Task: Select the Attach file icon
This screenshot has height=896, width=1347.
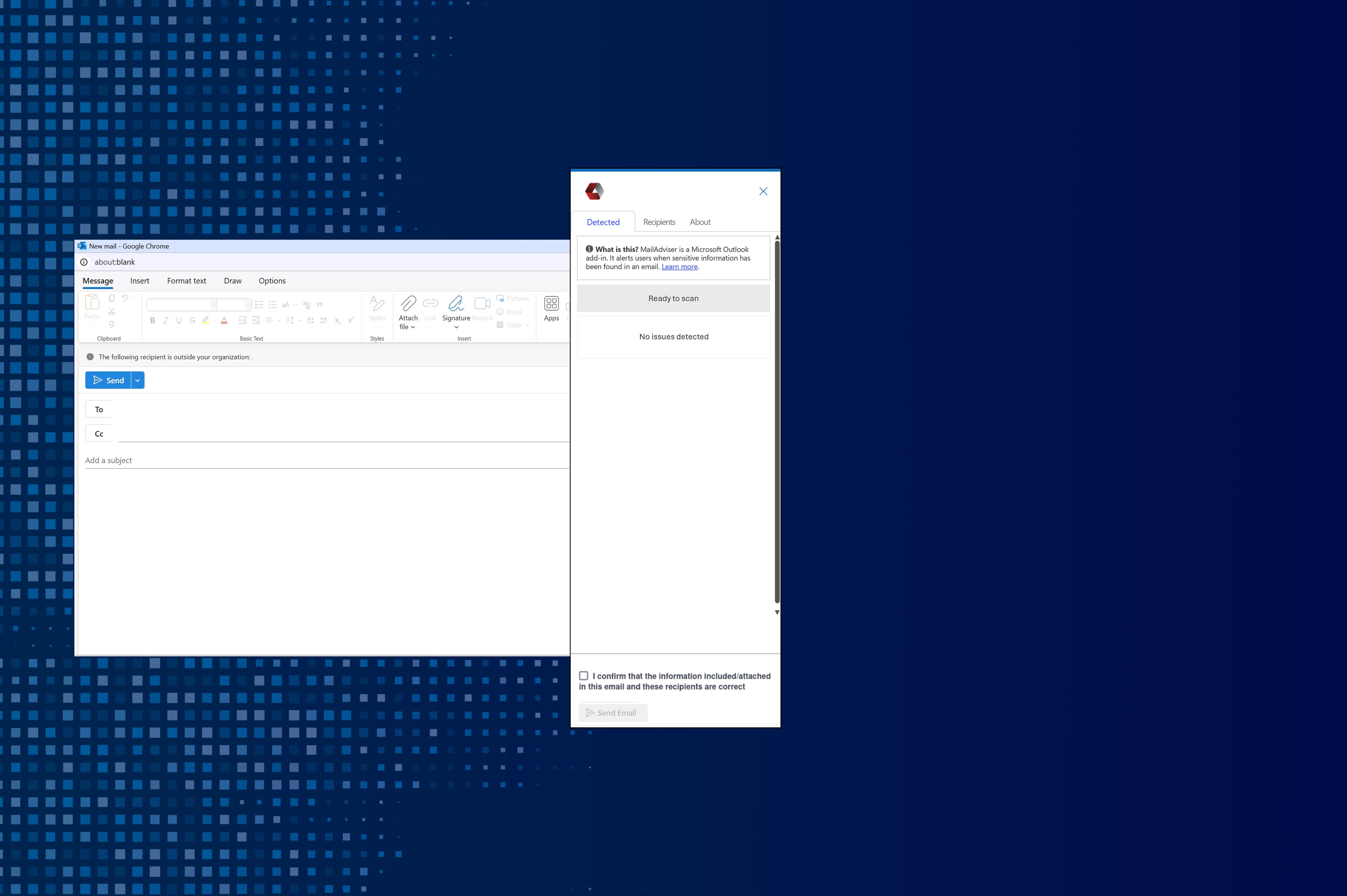Action: tap(408, 303)
